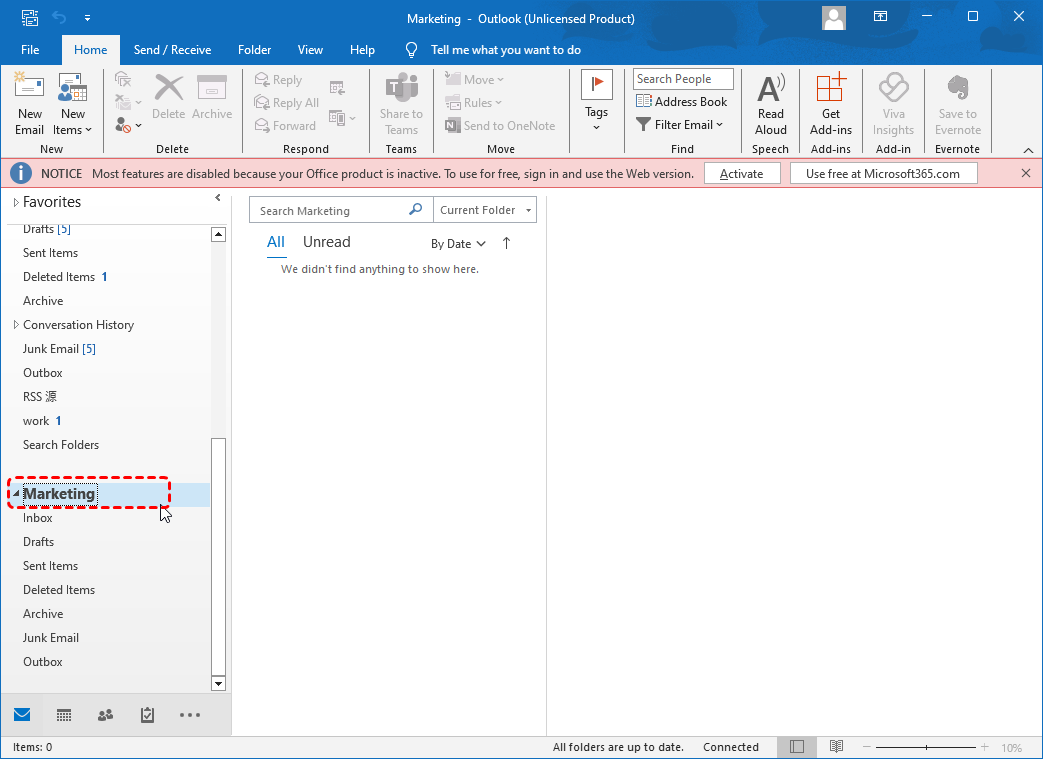The width and height of the screenshot is (1043, 759).
Task: Click the zoom slider in status bar
Action: click(926, 747)
